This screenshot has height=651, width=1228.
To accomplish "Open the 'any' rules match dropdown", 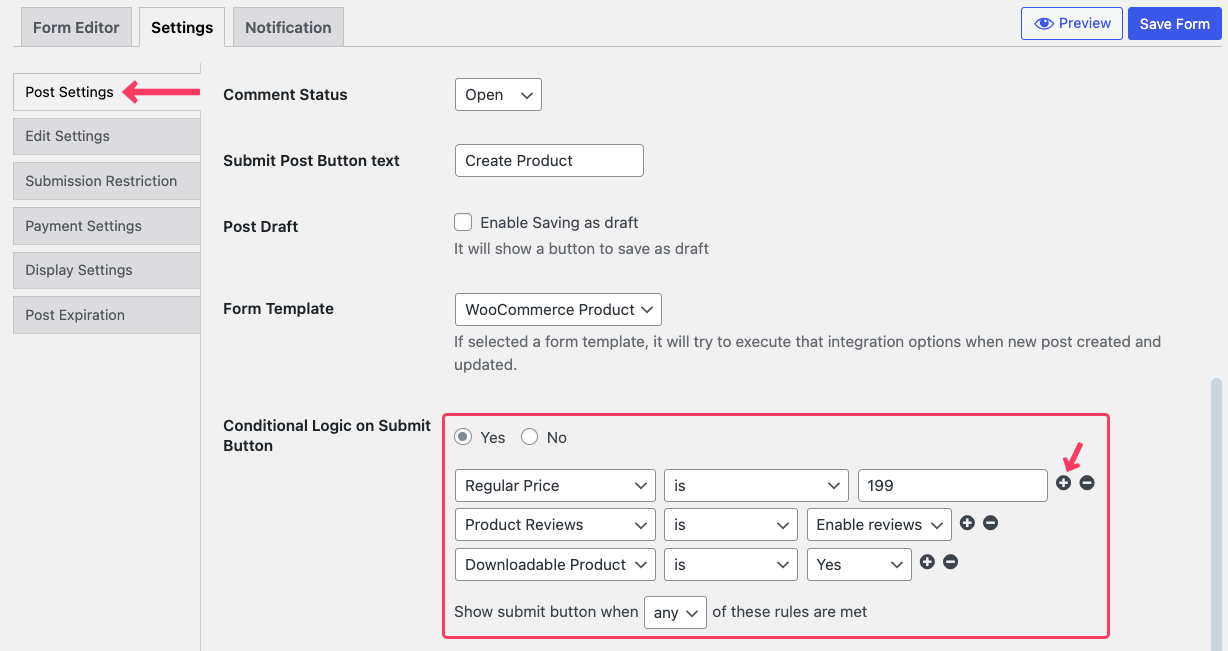I will click(675, 612).
